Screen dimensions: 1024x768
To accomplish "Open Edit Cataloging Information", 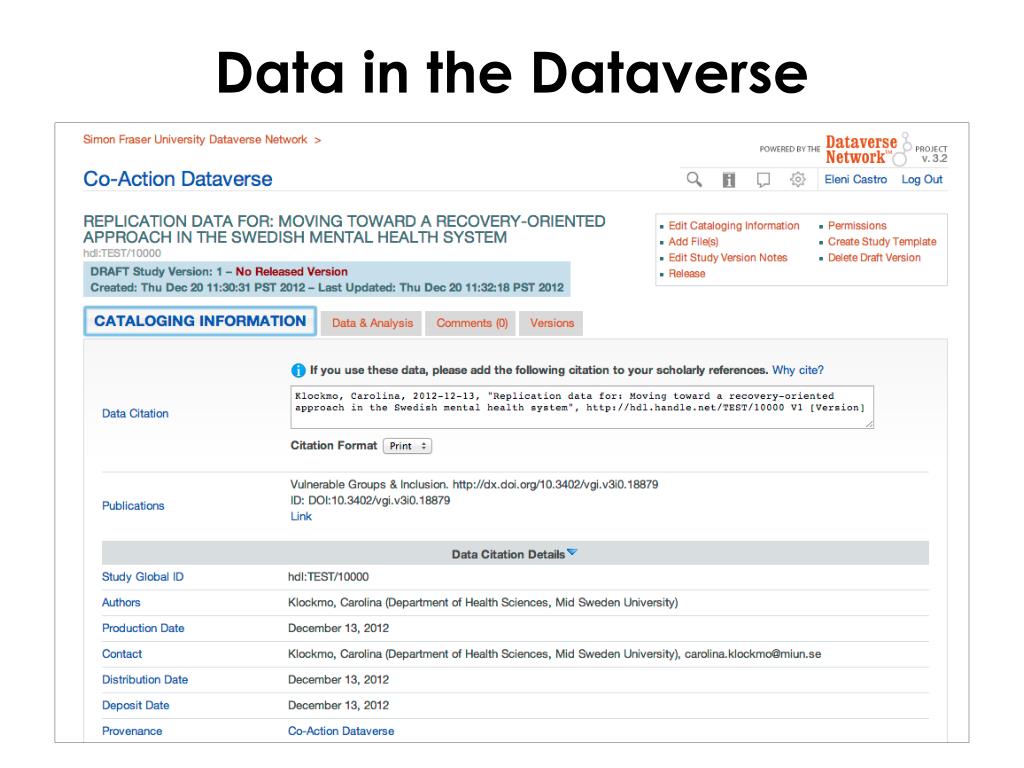I will click(x=733, y=226).
